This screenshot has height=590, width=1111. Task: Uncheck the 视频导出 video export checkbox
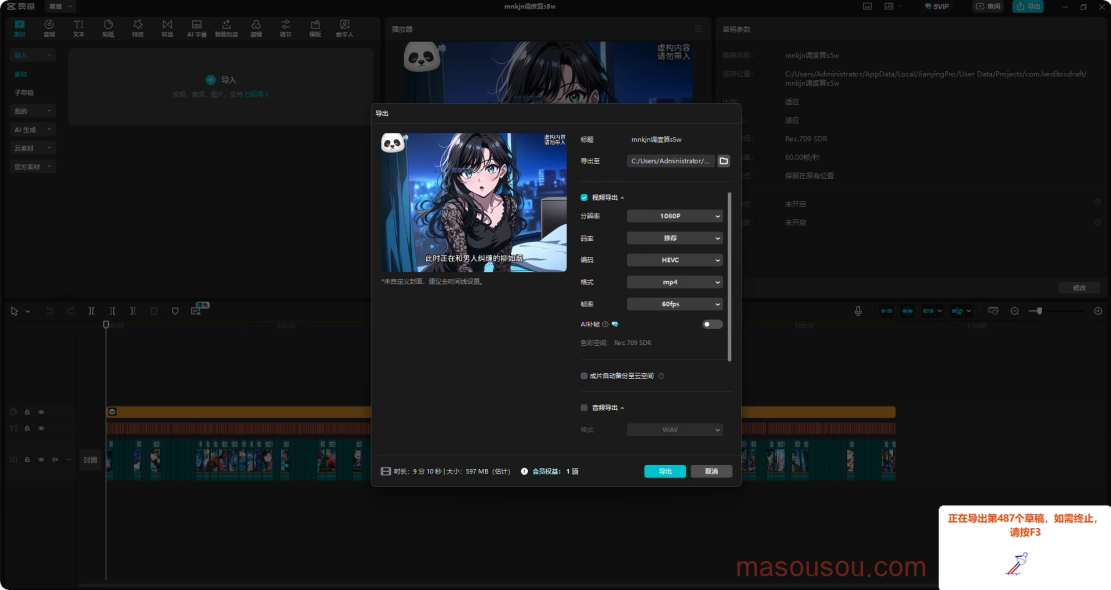(x=584, y=198)
